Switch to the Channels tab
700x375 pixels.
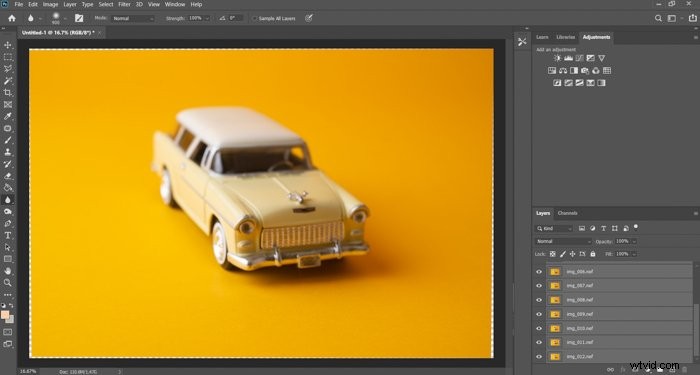567,213
